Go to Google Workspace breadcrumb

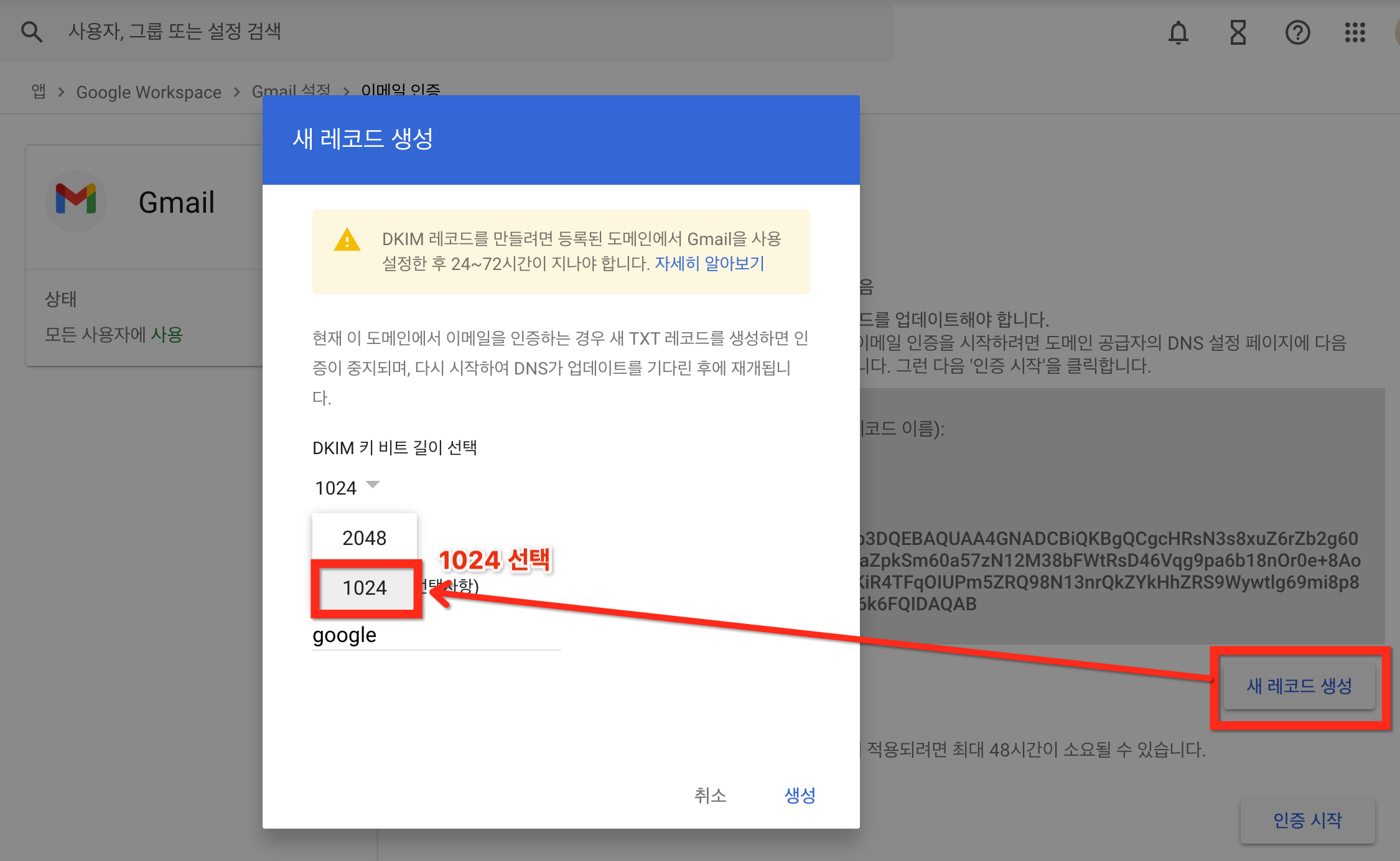tap(149, 92)
